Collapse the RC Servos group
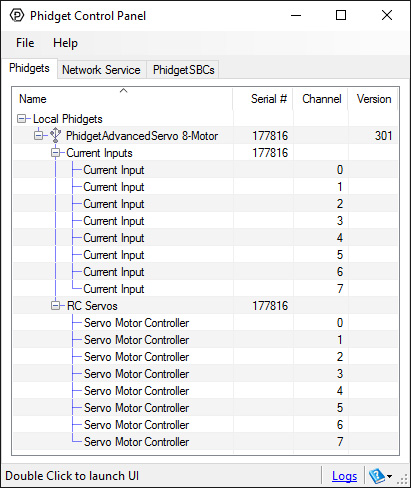Image resolution: width=411 pixels, height=488 pixels. tap(55, 306)
